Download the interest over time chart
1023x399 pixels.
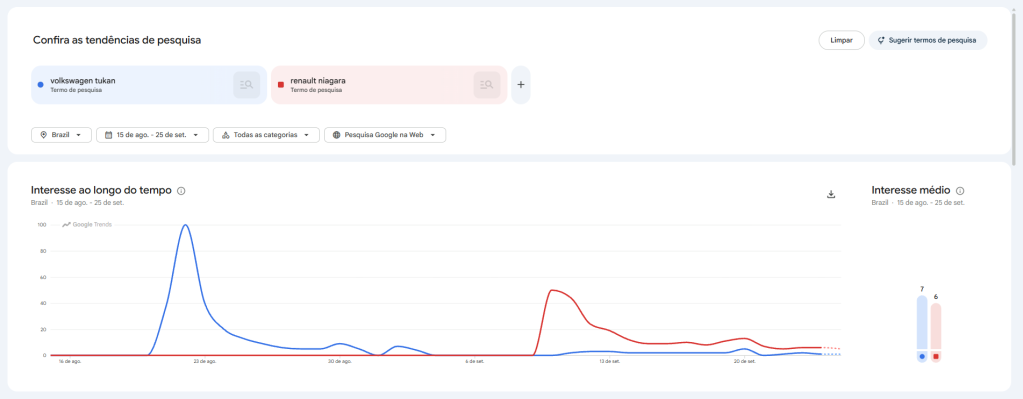tap(831, 194)
